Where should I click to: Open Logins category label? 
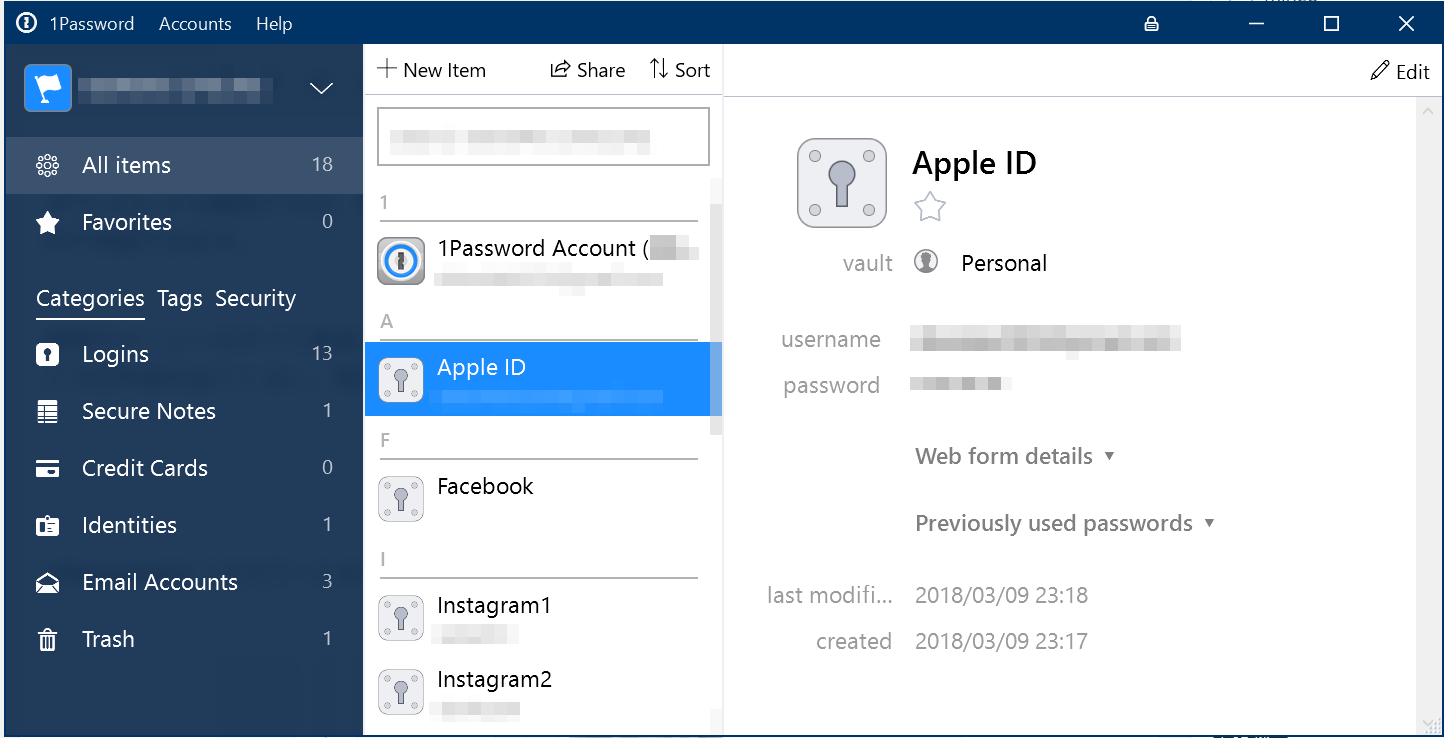tap(115, 354)
